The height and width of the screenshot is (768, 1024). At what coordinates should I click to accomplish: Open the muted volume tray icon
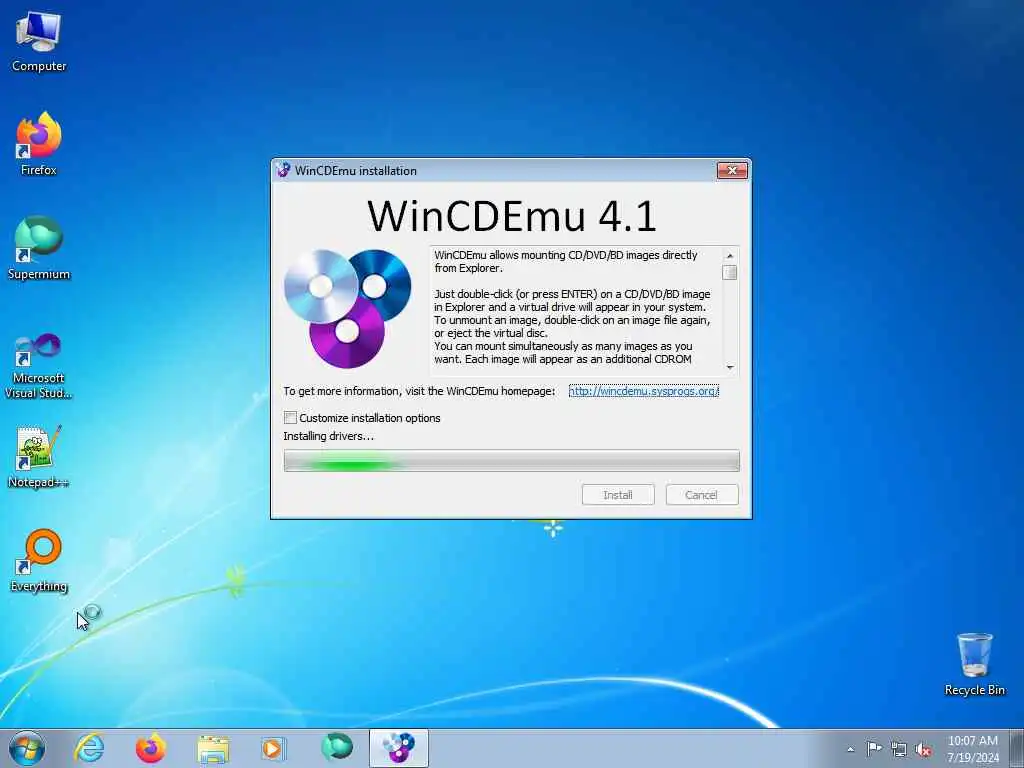(x=923, y=749)
